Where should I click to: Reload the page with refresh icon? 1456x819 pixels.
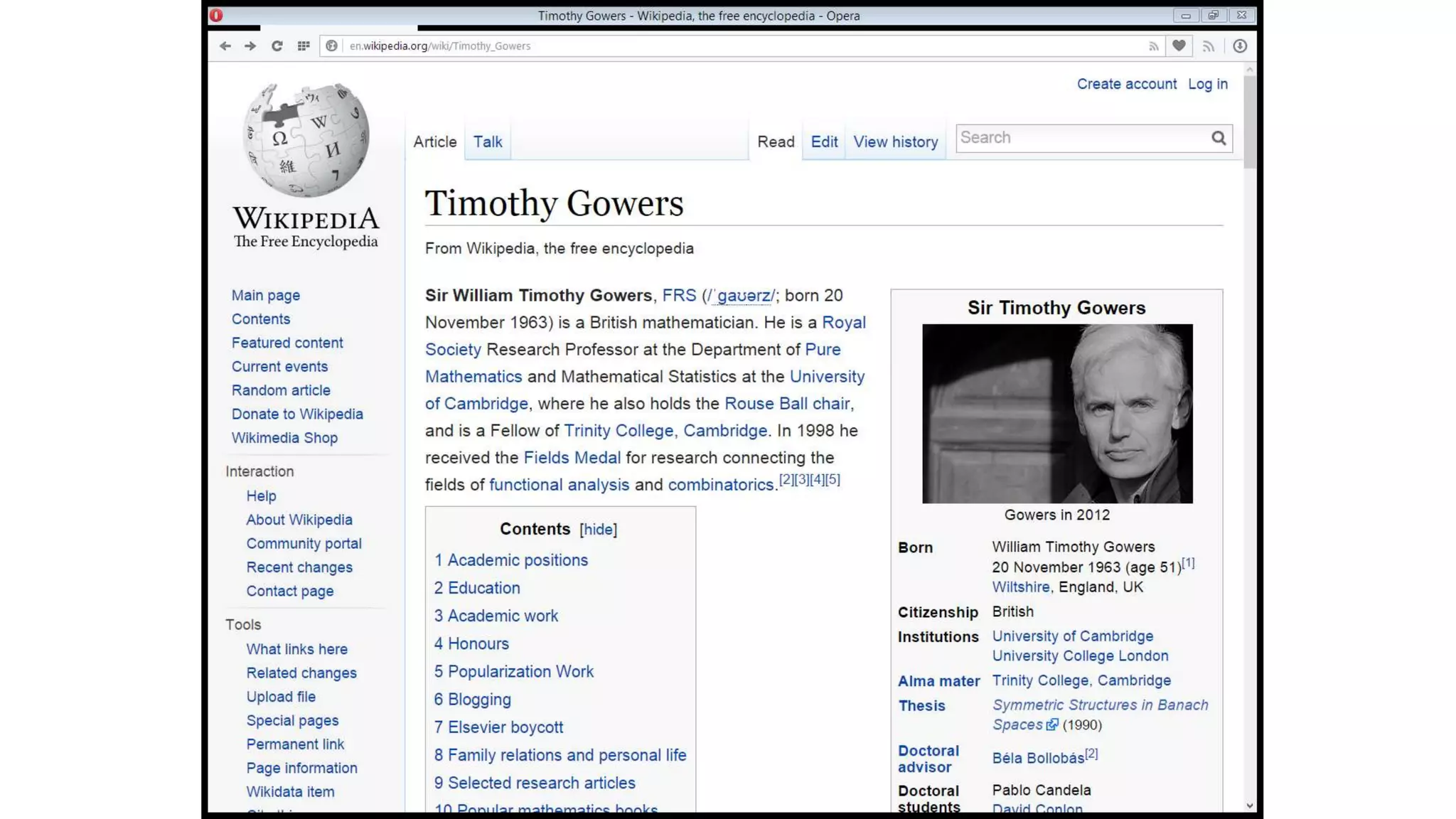[277, 46]
